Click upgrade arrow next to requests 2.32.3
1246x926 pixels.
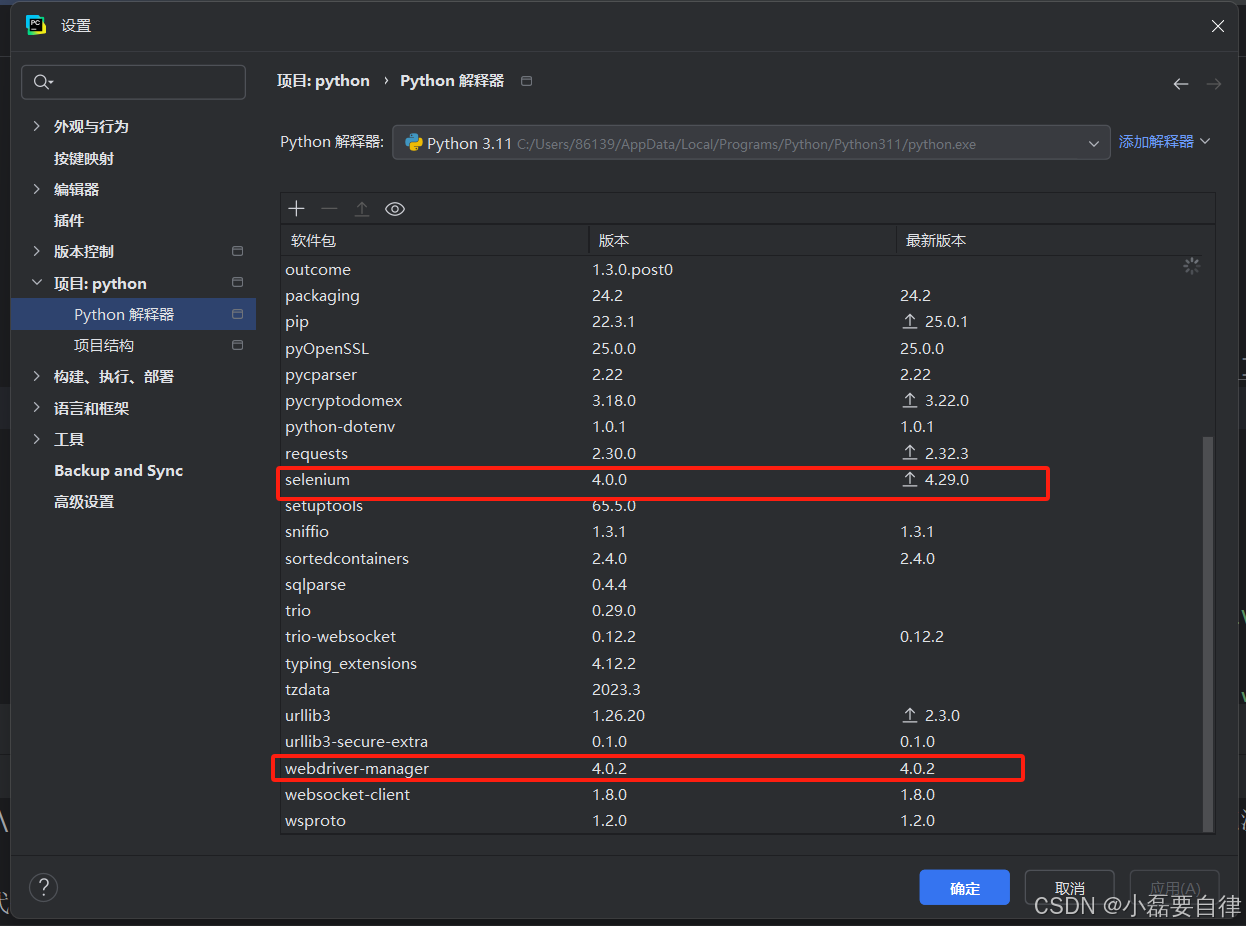[910, 453]
